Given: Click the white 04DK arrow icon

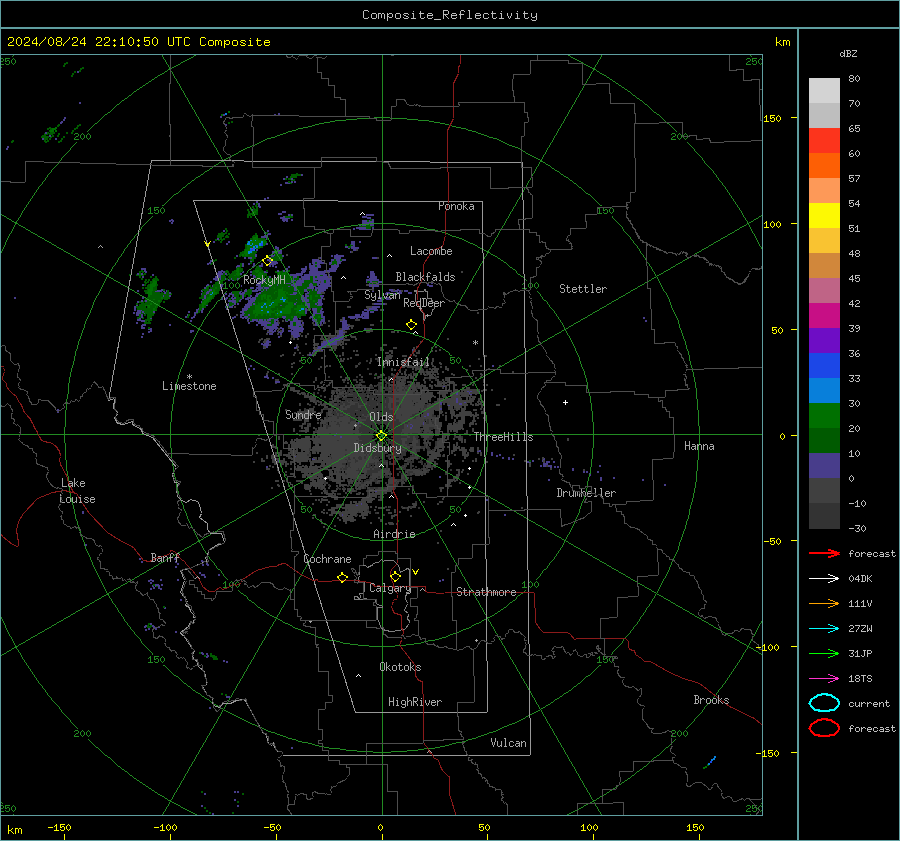Looking at the screenshot, I should tap(824, 578).
